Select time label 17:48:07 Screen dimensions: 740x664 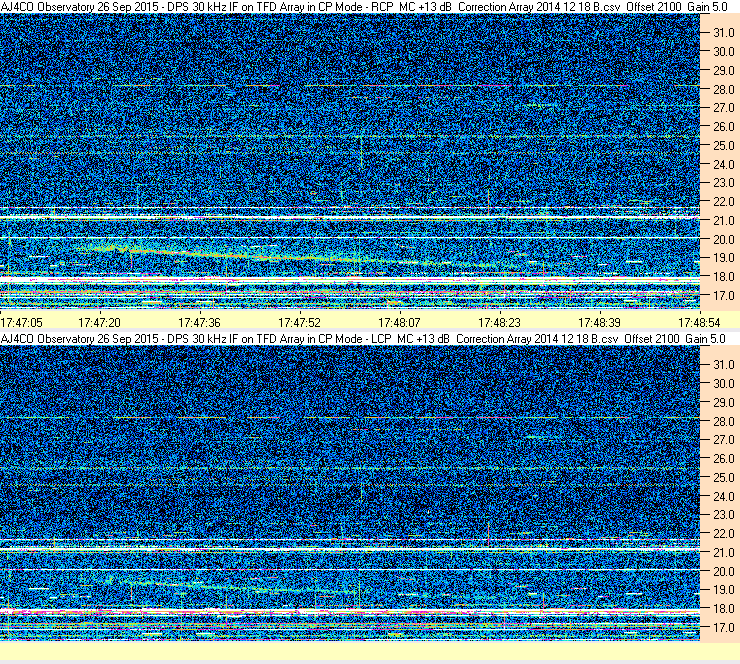399,323
